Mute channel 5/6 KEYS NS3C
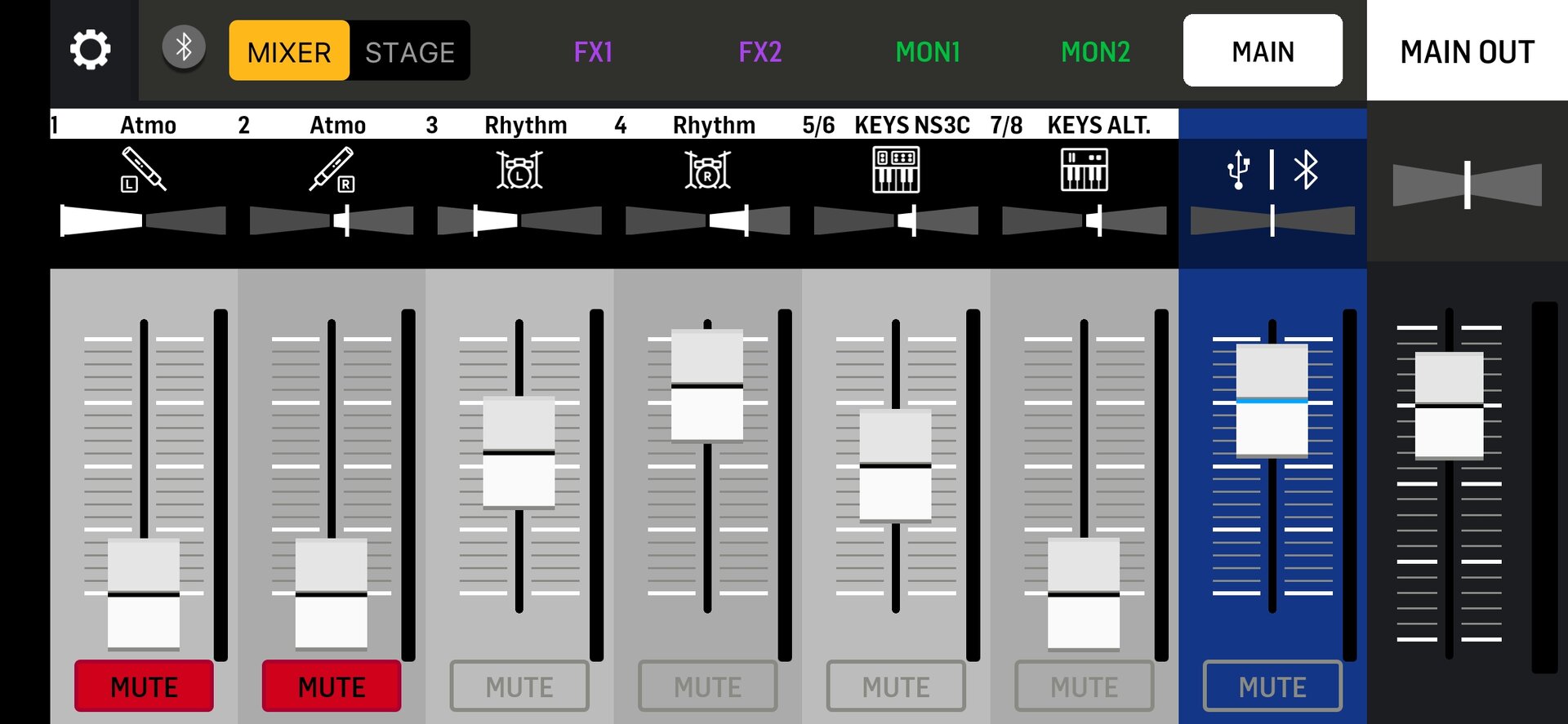1568x724 pixels. tap(896, 686)
